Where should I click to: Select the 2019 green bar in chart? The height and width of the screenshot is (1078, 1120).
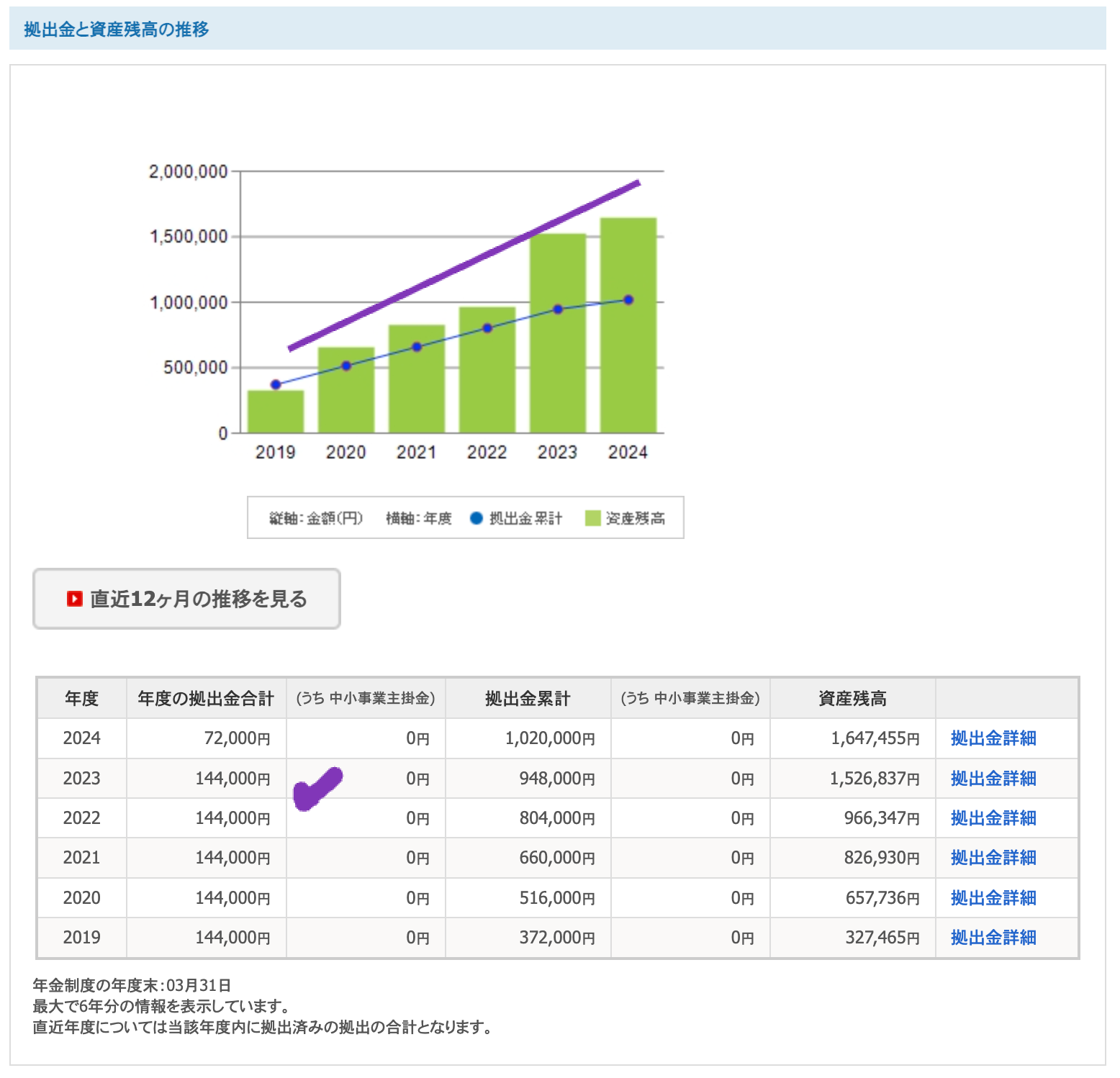tap(276, 412)
